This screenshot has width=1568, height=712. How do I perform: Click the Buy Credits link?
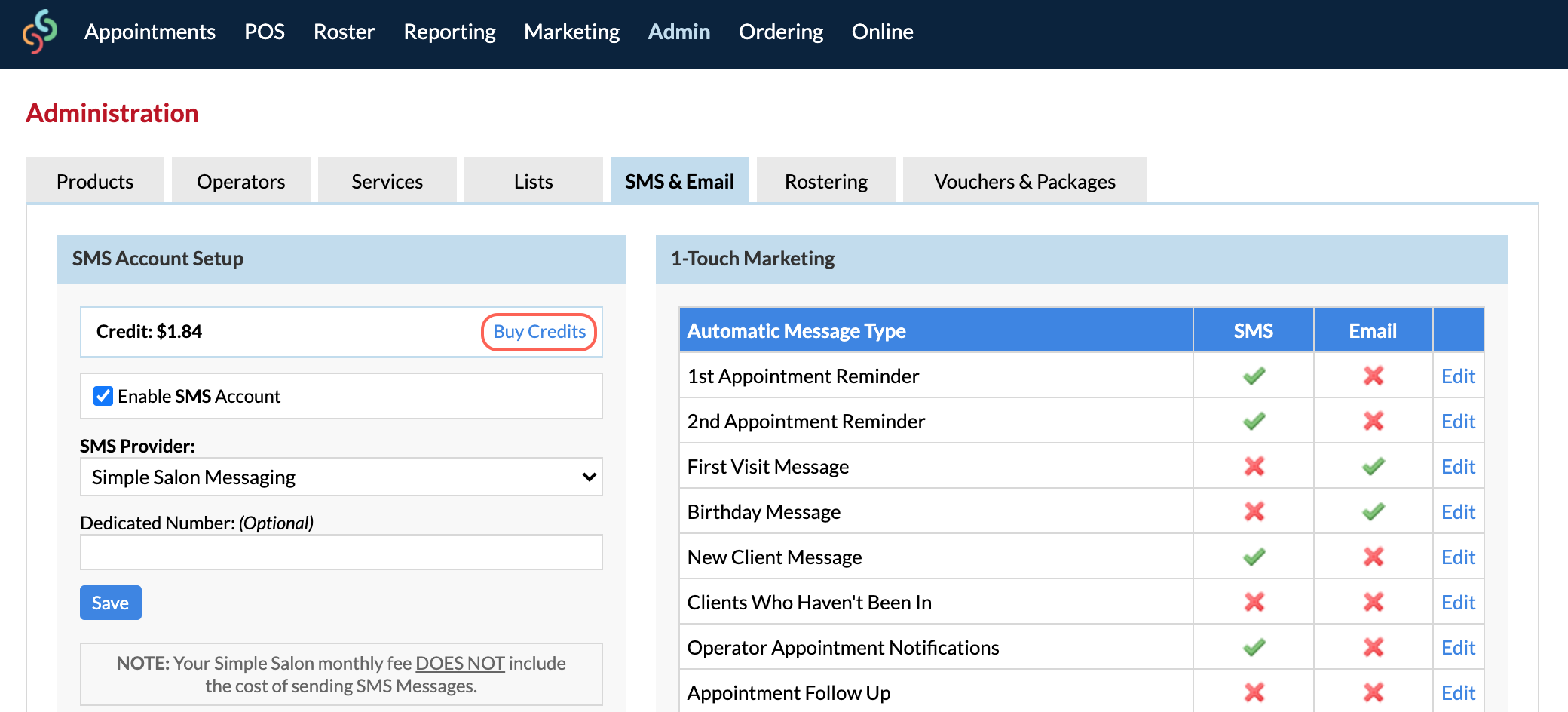539,332
